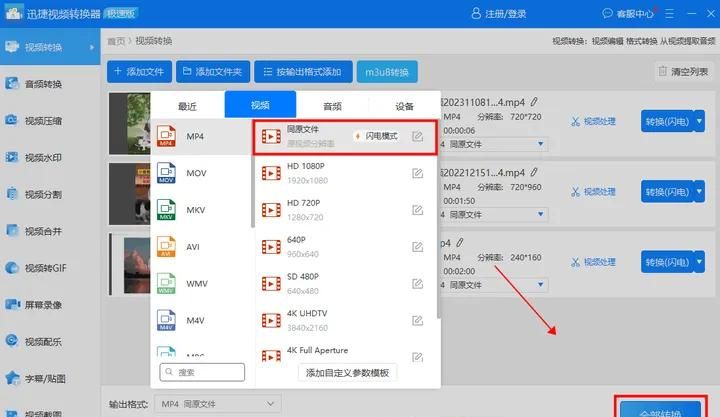The width and height of the screenshot is (720, 417).
Task: Select the M4V format icon
Action: (x=166, y=320)
